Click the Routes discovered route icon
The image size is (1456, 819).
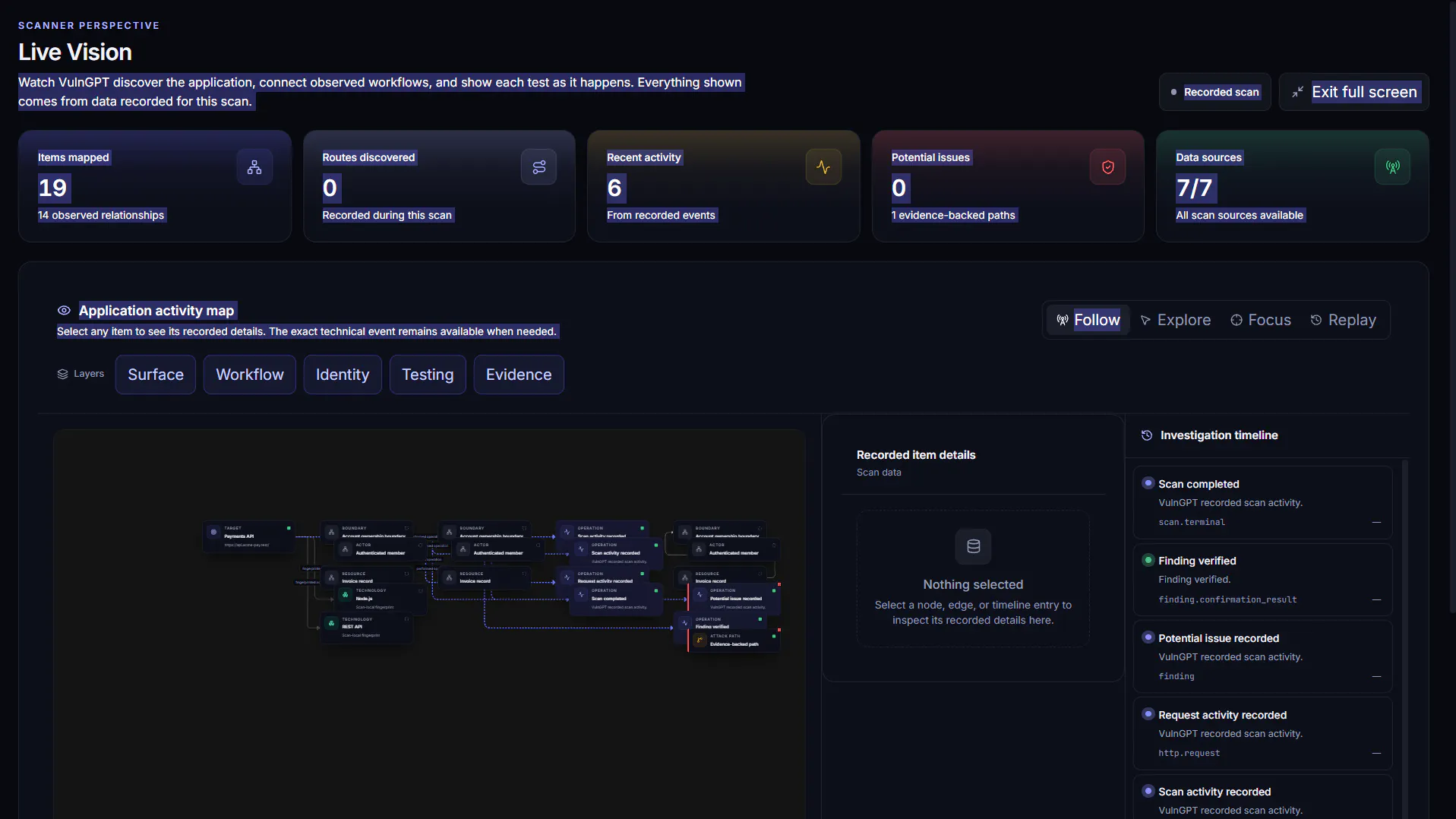[539, 167]
